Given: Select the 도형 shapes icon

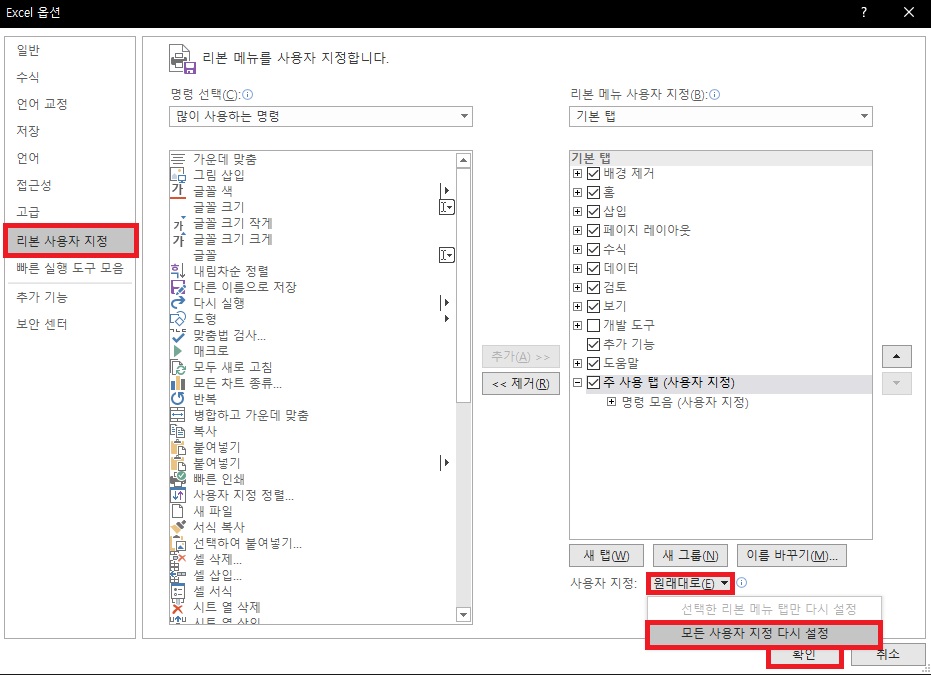Looking at the screenshot, I should (x=178, y=319).
